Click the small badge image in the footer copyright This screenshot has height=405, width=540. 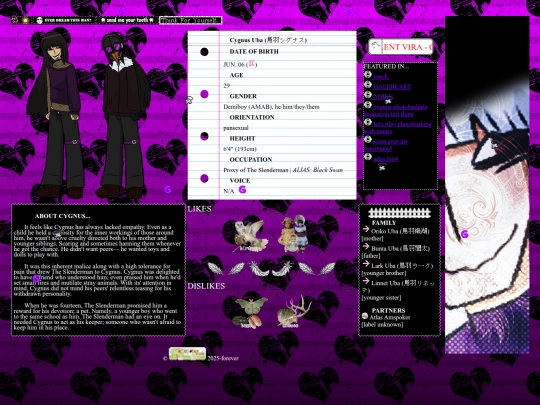(x=187, y=354)
